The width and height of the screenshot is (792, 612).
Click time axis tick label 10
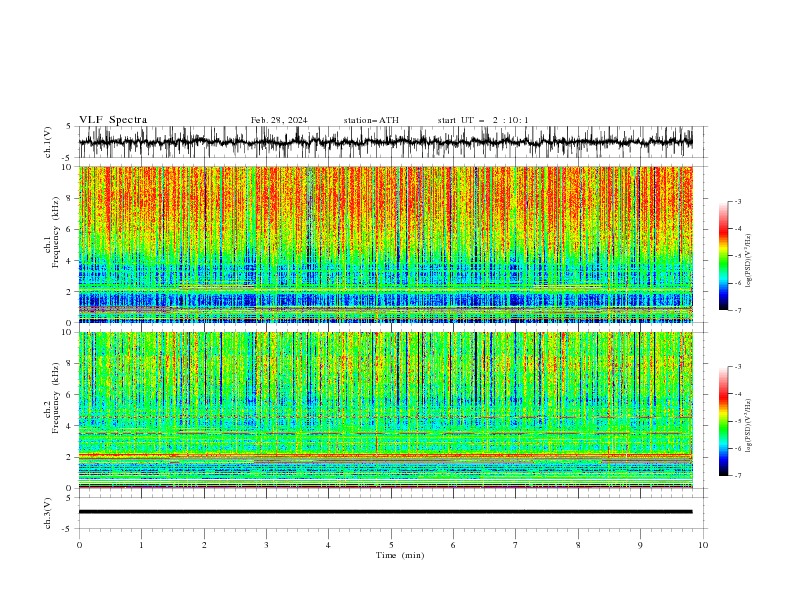click(703, 545)
